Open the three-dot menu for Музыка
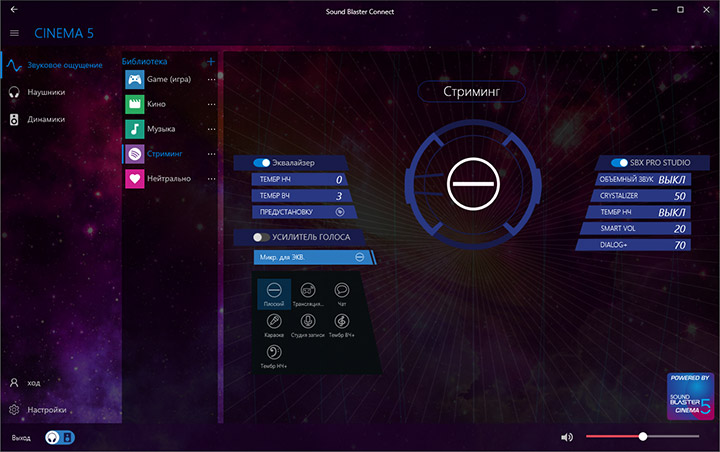Viewport: 720px width, 452px height. pos(211,129)
